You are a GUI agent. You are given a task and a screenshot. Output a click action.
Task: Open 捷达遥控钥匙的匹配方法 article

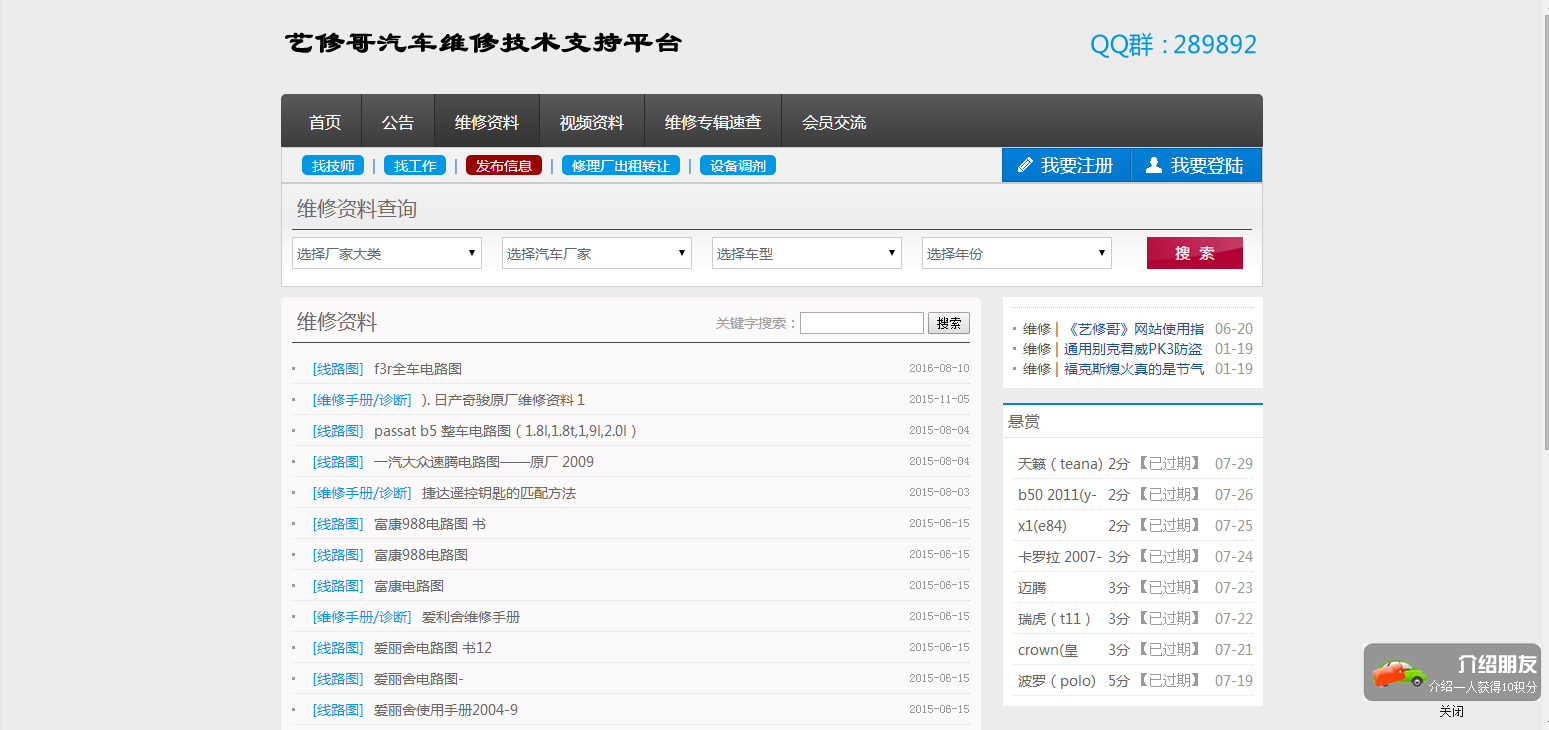[x=499, y=493]
